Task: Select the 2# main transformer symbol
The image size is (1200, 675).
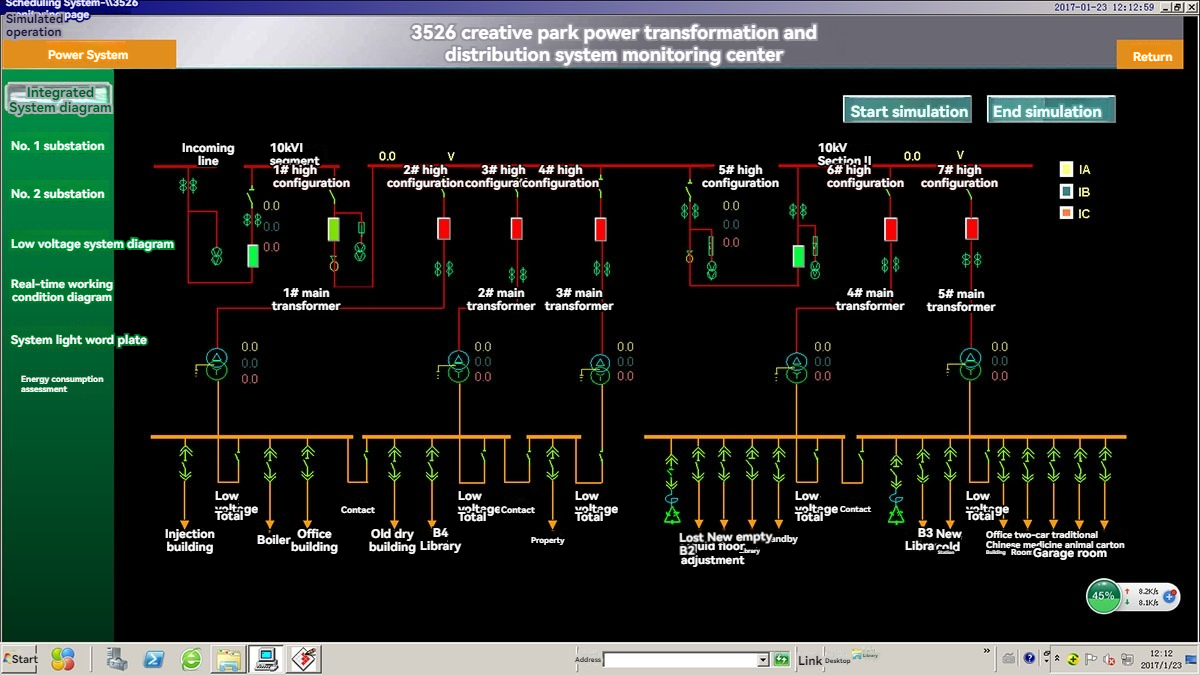Action: [x=458, y=366]
